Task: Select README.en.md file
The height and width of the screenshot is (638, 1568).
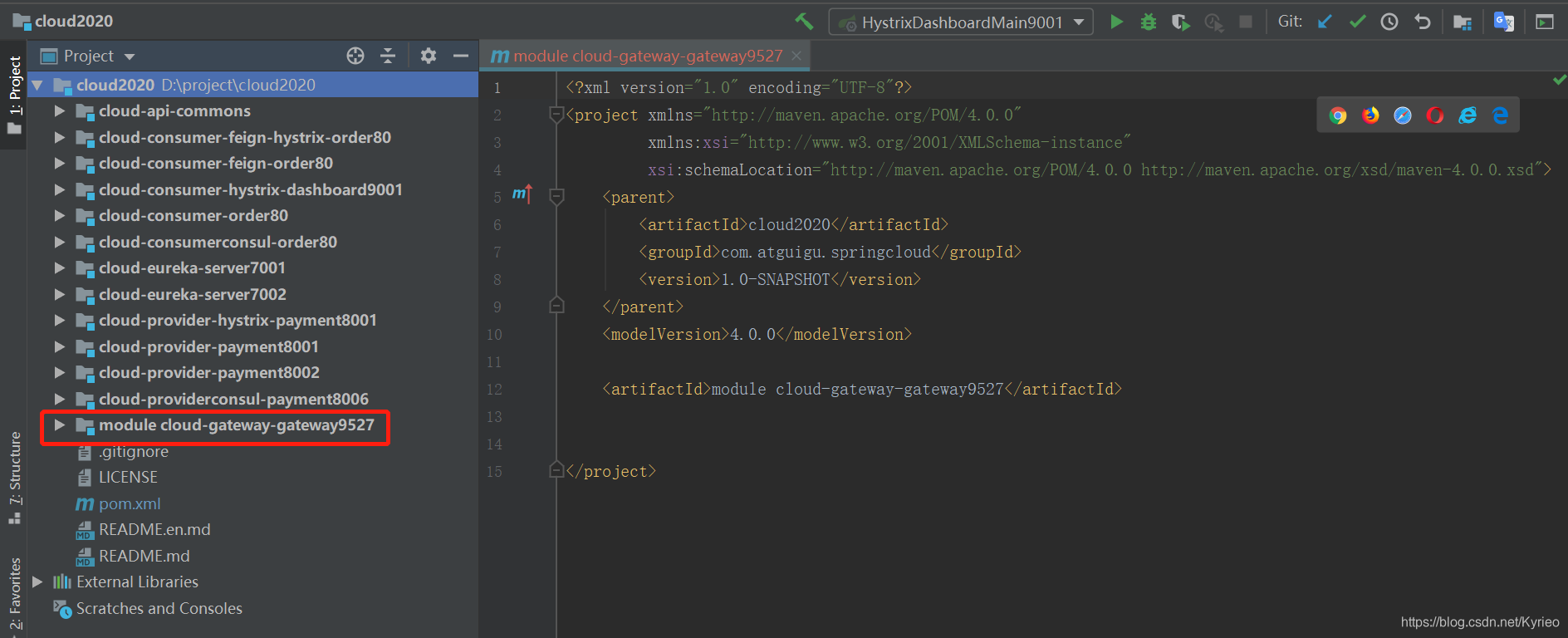Action: [154, 530]
